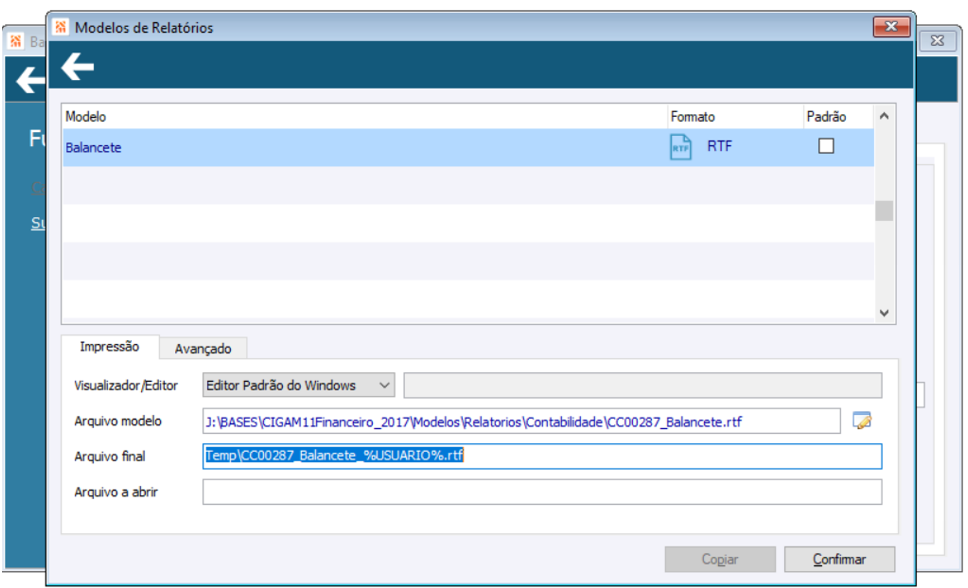This screenshot has height=588, width=968.
Task: Click back arrow in the background window
Action: (30, 80)
